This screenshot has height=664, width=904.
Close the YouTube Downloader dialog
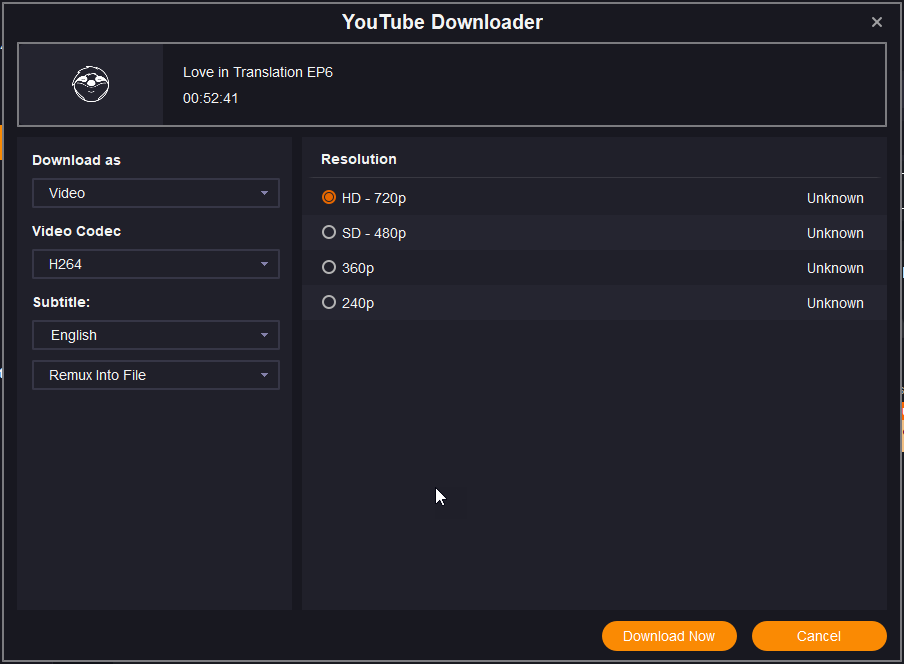pyautogui.click(x=876, y=22)
